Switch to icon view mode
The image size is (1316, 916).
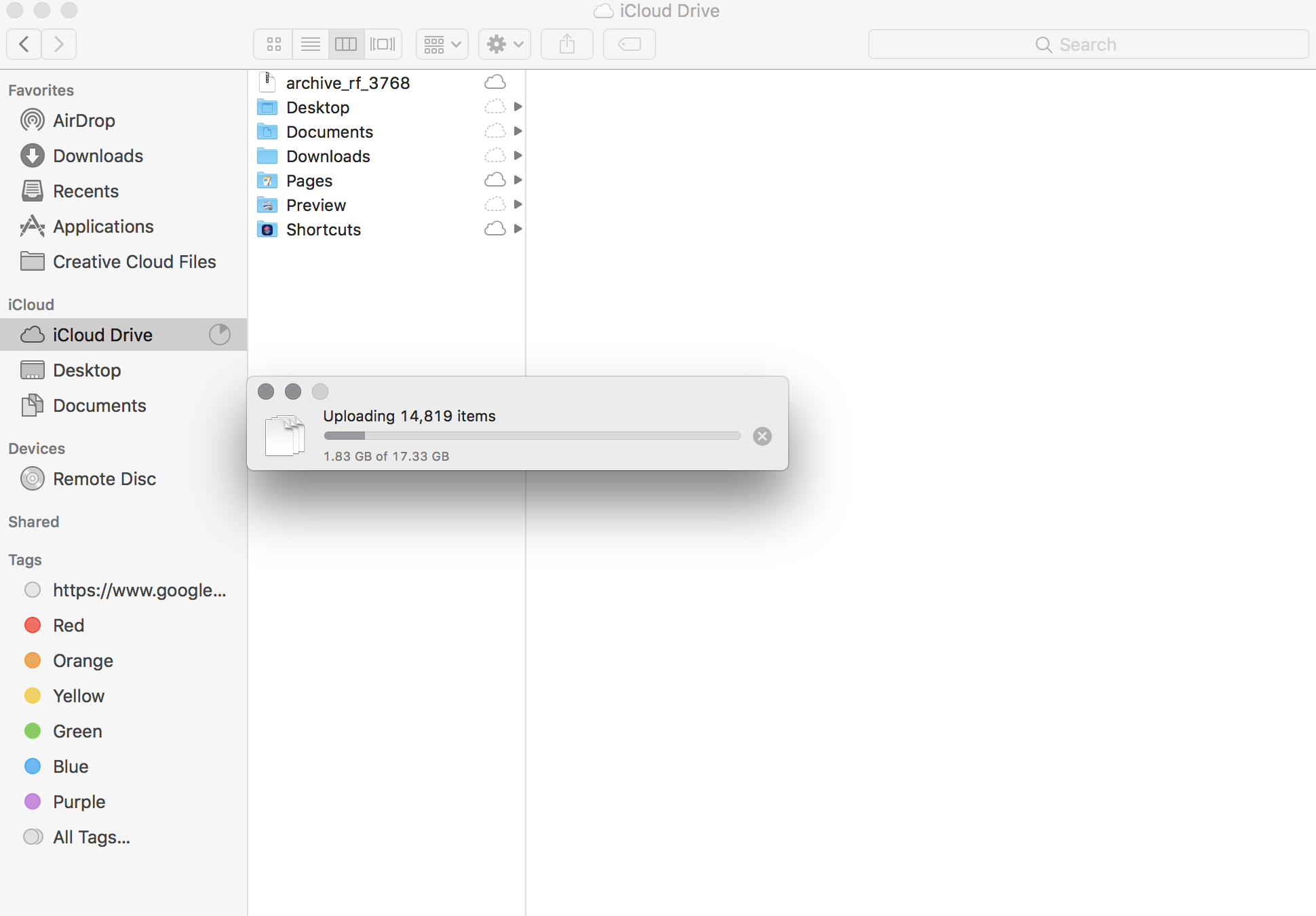[273, 43]
